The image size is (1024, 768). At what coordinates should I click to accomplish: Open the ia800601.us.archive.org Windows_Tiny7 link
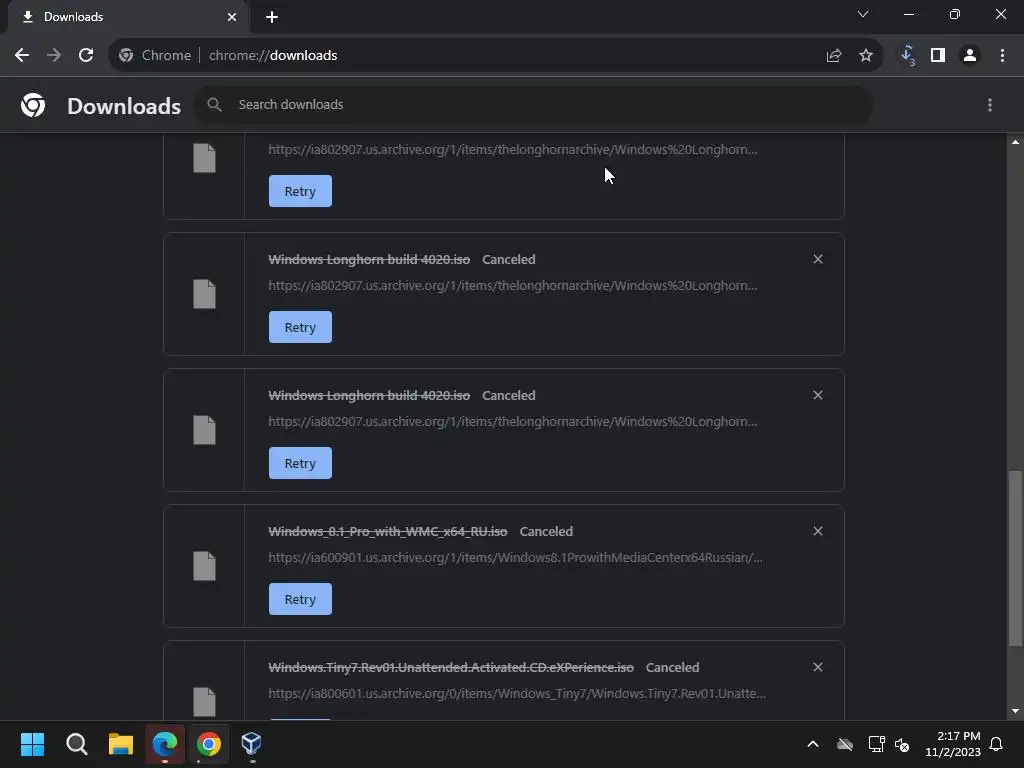pos(517,694)
